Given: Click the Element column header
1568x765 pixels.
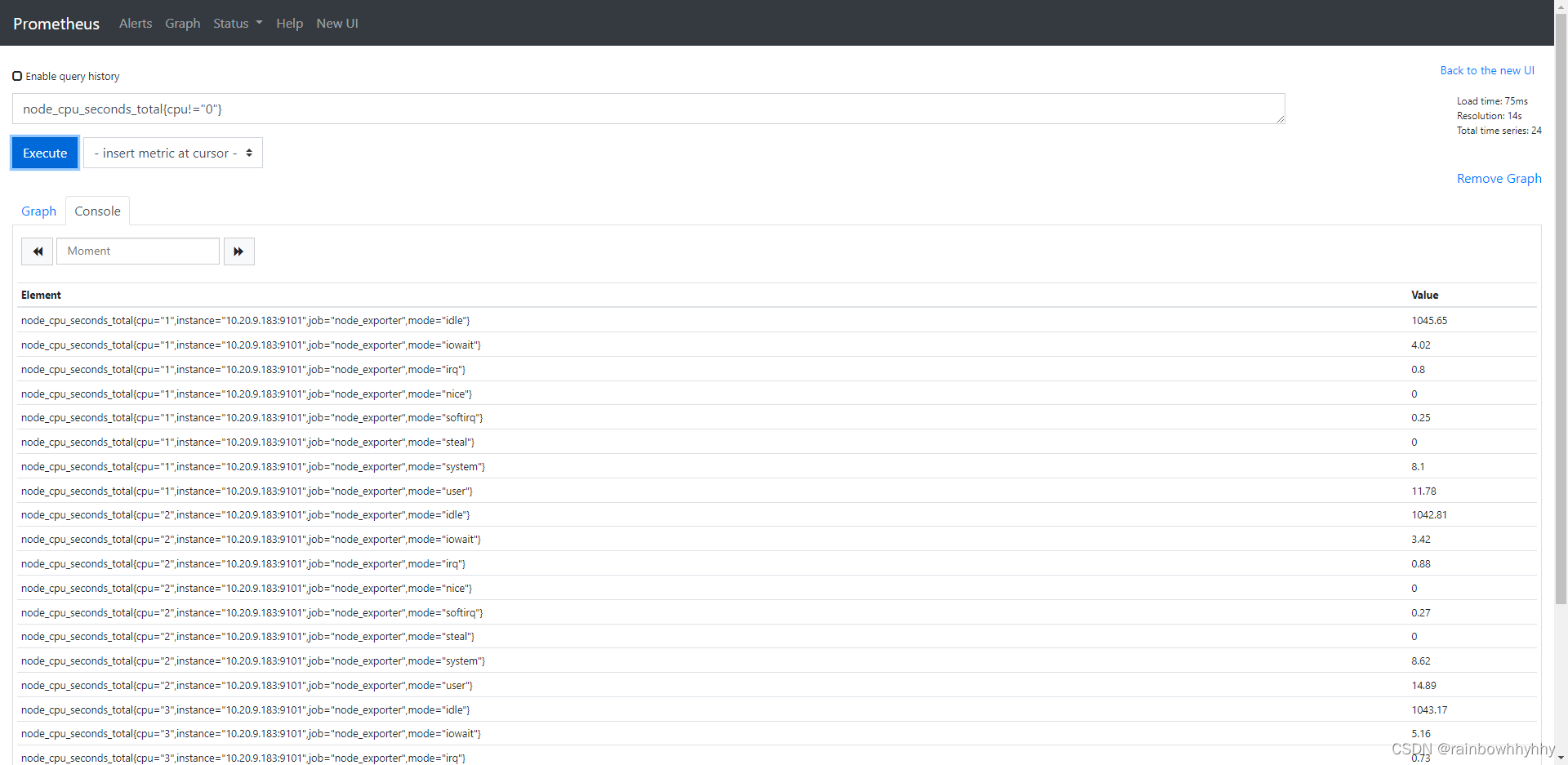Looking at the screenshot, I should tap(41, 295).
